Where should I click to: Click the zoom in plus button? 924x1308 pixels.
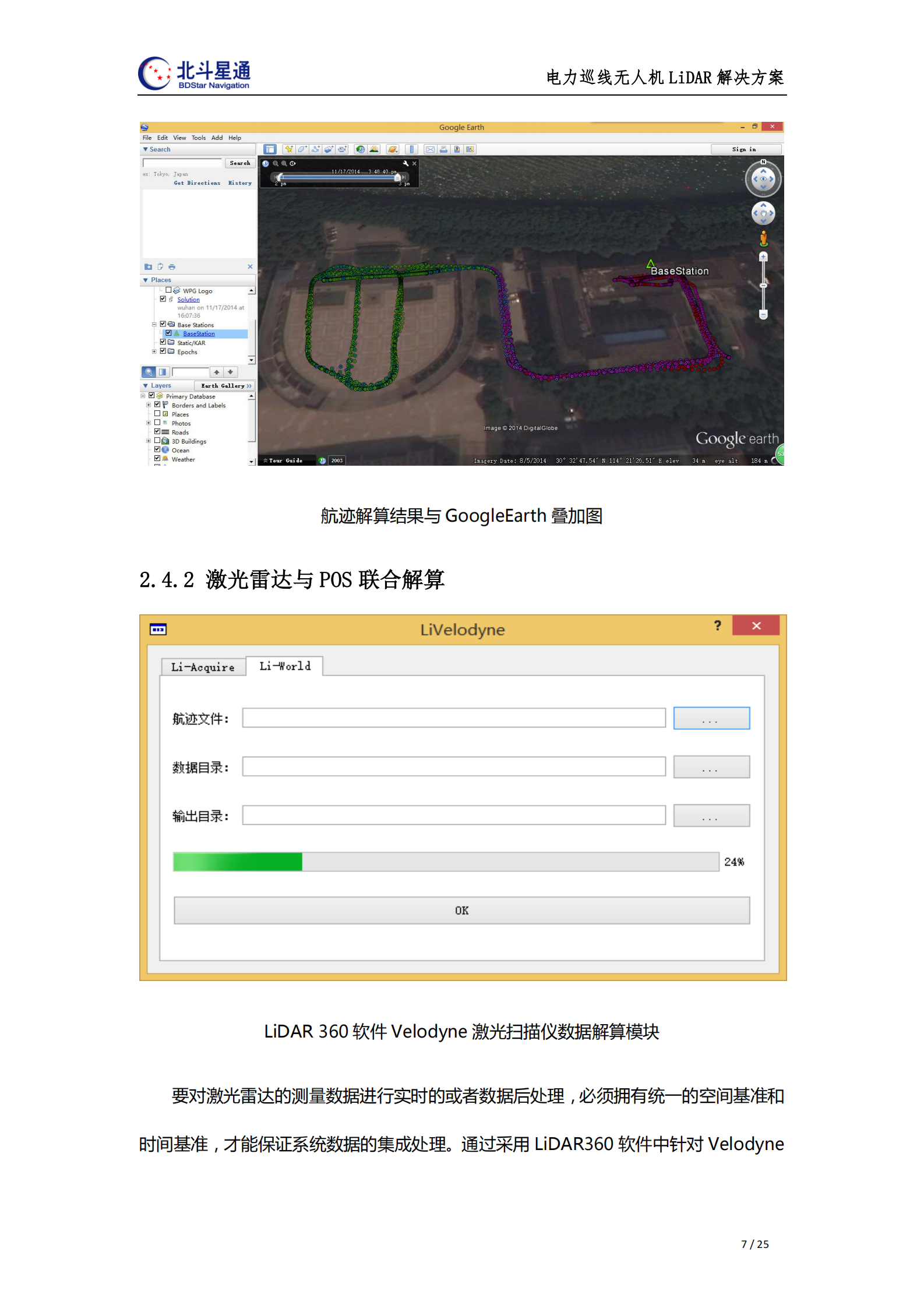pos(763,257)
